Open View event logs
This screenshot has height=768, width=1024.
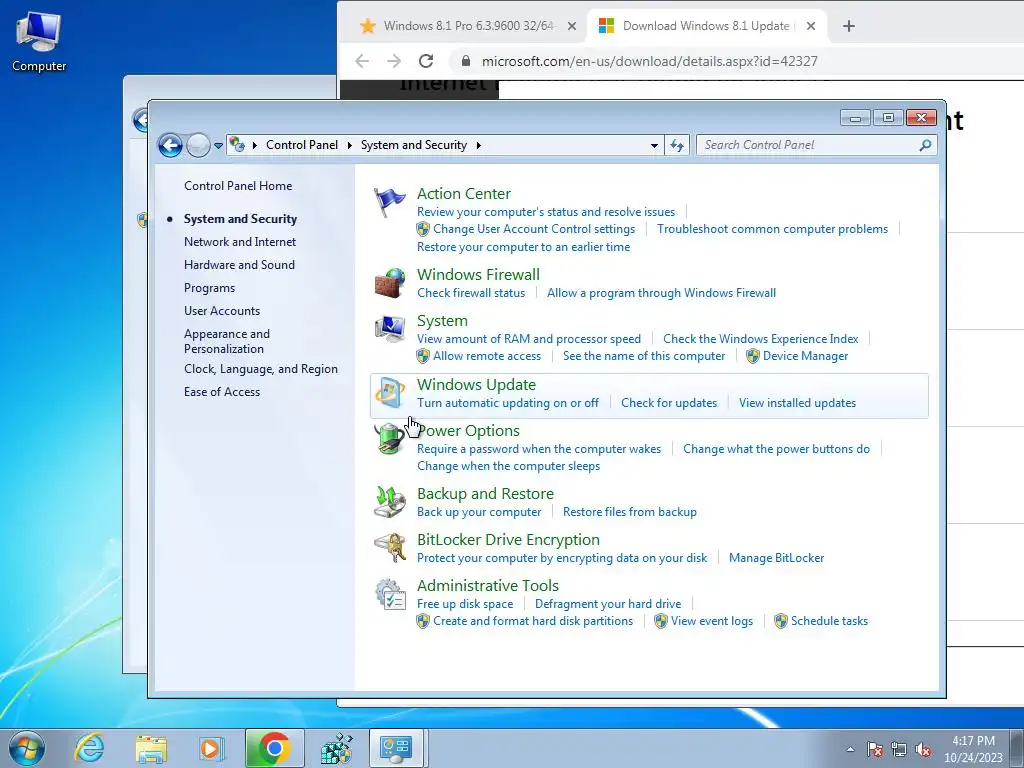[x=712, y=621]
